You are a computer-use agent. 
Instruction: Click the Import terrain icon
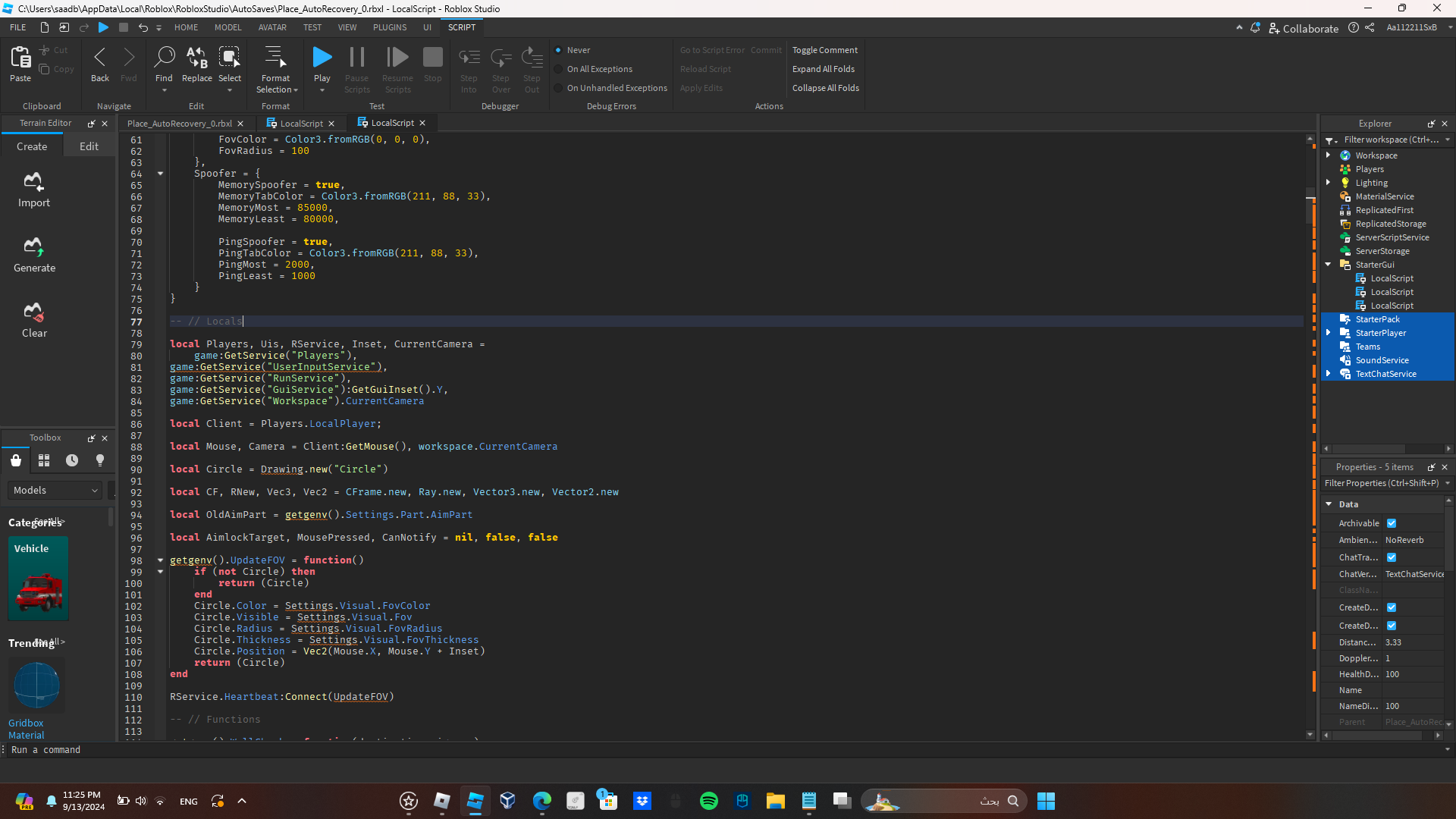tap(33, 181)
